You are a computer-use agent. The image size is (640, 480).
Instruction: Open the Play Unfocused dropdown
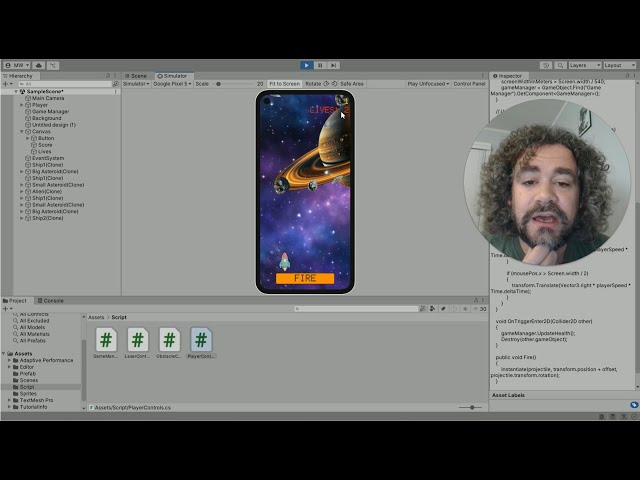click(428, 84)
